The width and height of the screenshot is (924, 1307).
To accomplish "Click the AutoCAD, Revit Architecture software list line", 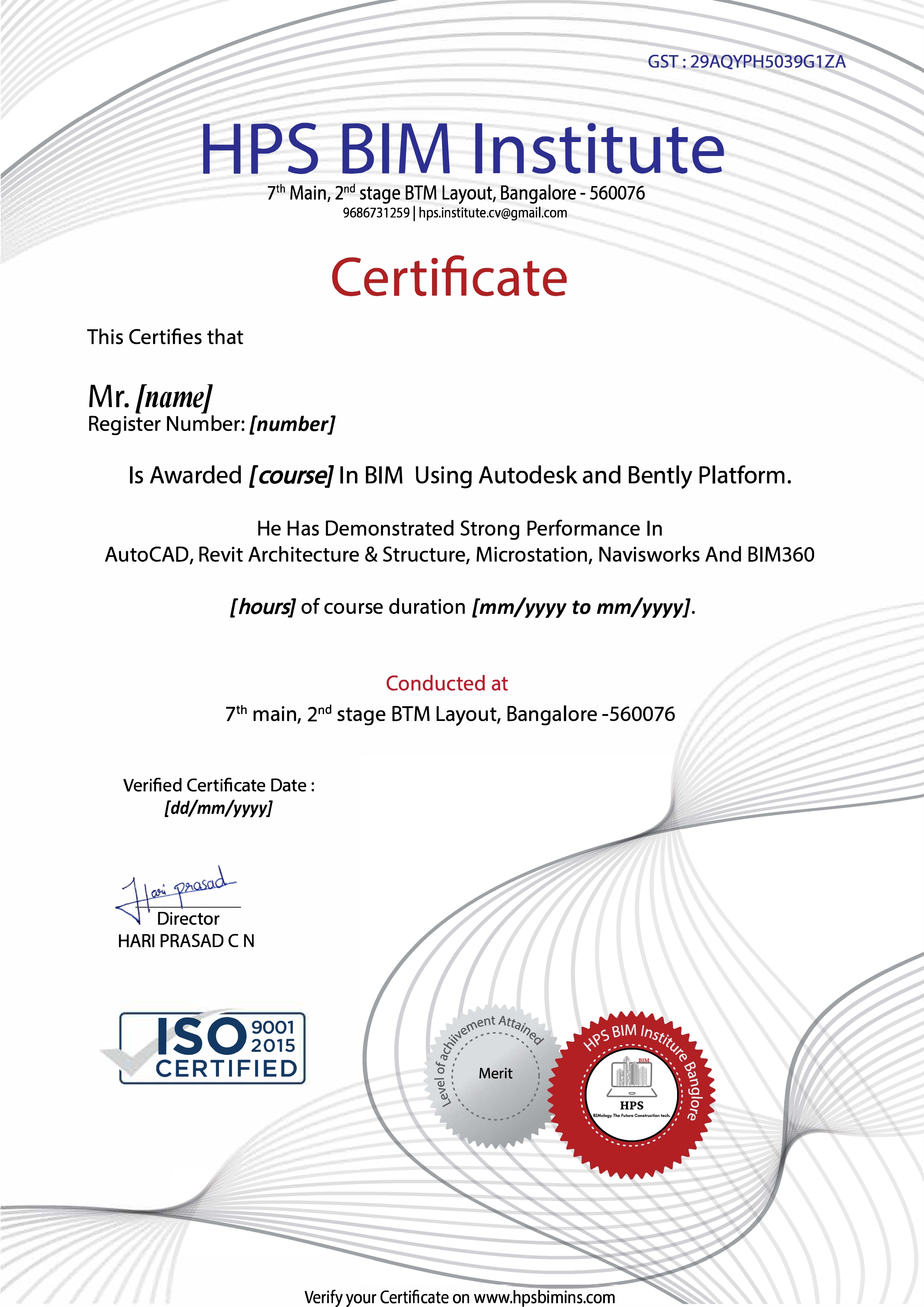I will pyautogui.click(x=460, y=555).
